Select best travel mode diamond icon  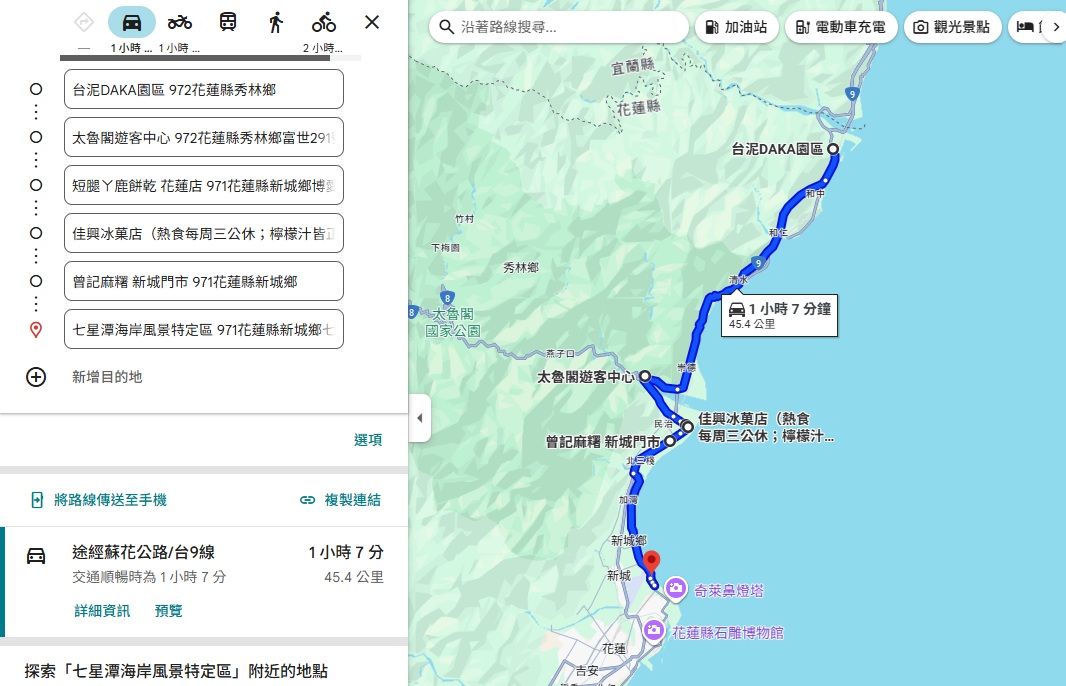(x=84, y=22)
